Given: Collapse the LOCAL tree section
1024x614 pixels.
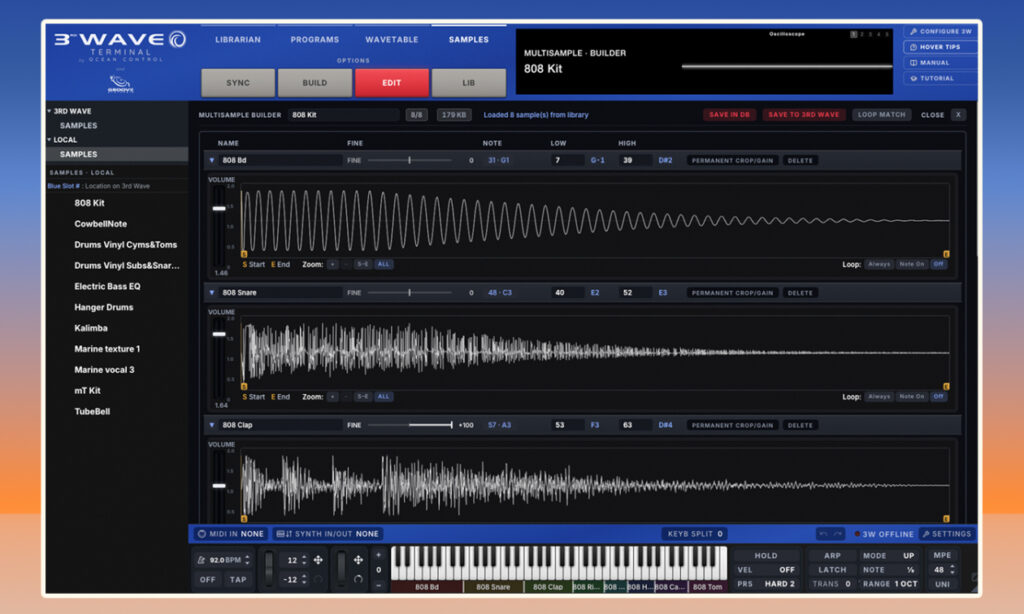Looking at the screenshot, I should tap(49, 140).
